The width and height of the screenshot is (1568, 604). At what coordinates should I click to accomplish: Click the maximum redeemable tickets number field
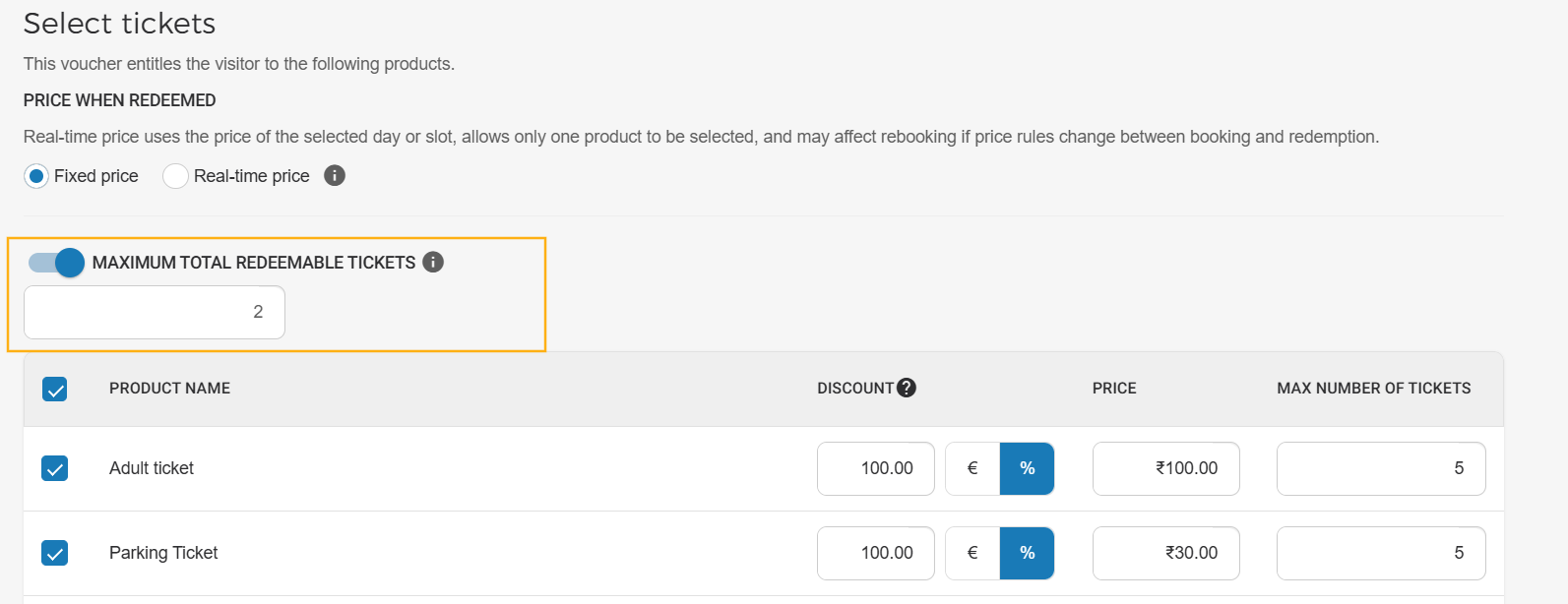[x=155, y=312]
